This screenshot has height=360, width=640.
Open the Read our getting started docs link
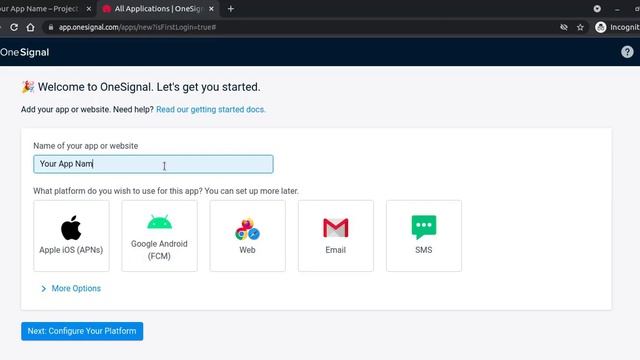click(x=211, y=109)
